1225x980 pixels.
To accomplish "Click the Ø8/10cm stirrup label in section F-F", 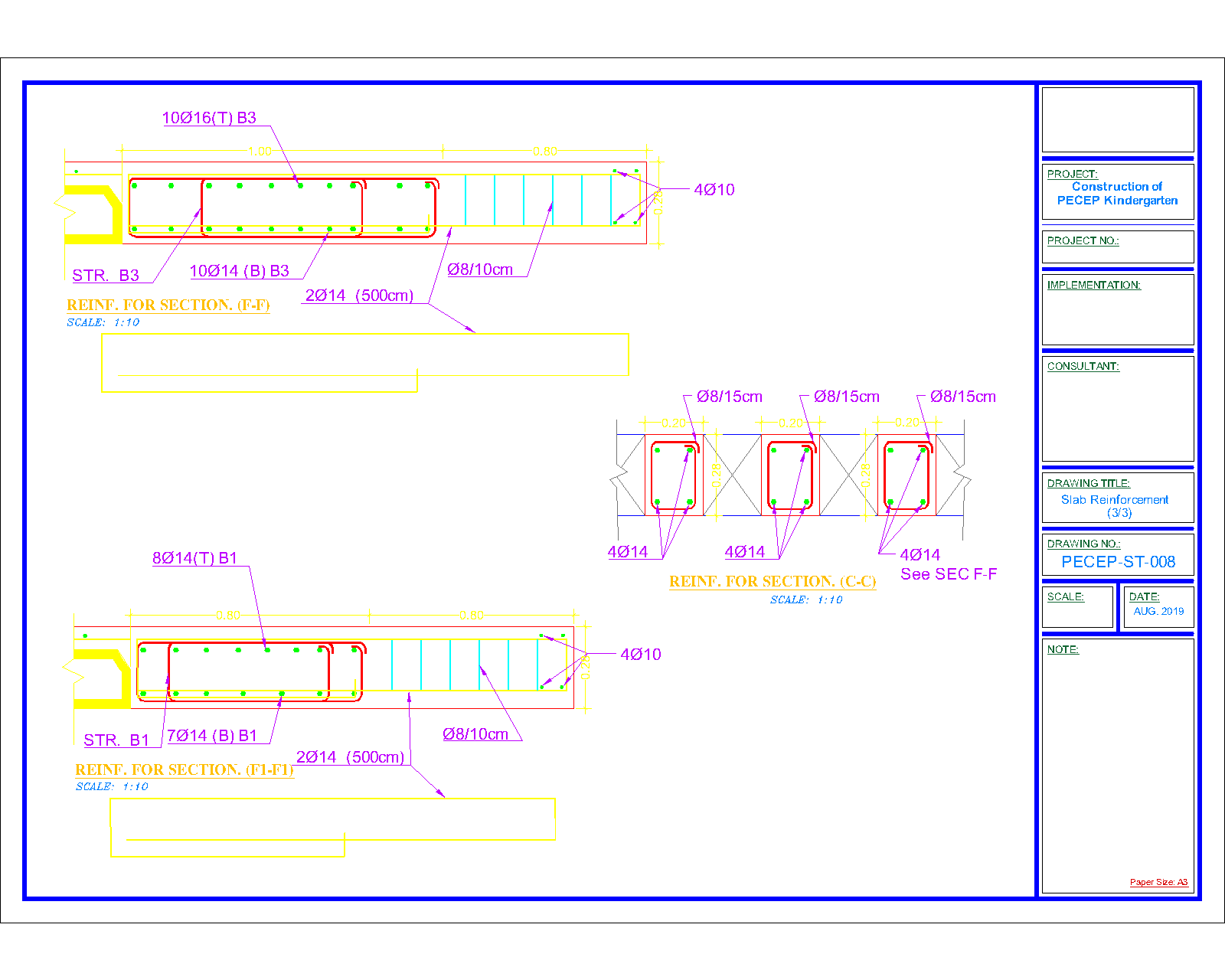I will pyautogui.click(x=480, y=269).
